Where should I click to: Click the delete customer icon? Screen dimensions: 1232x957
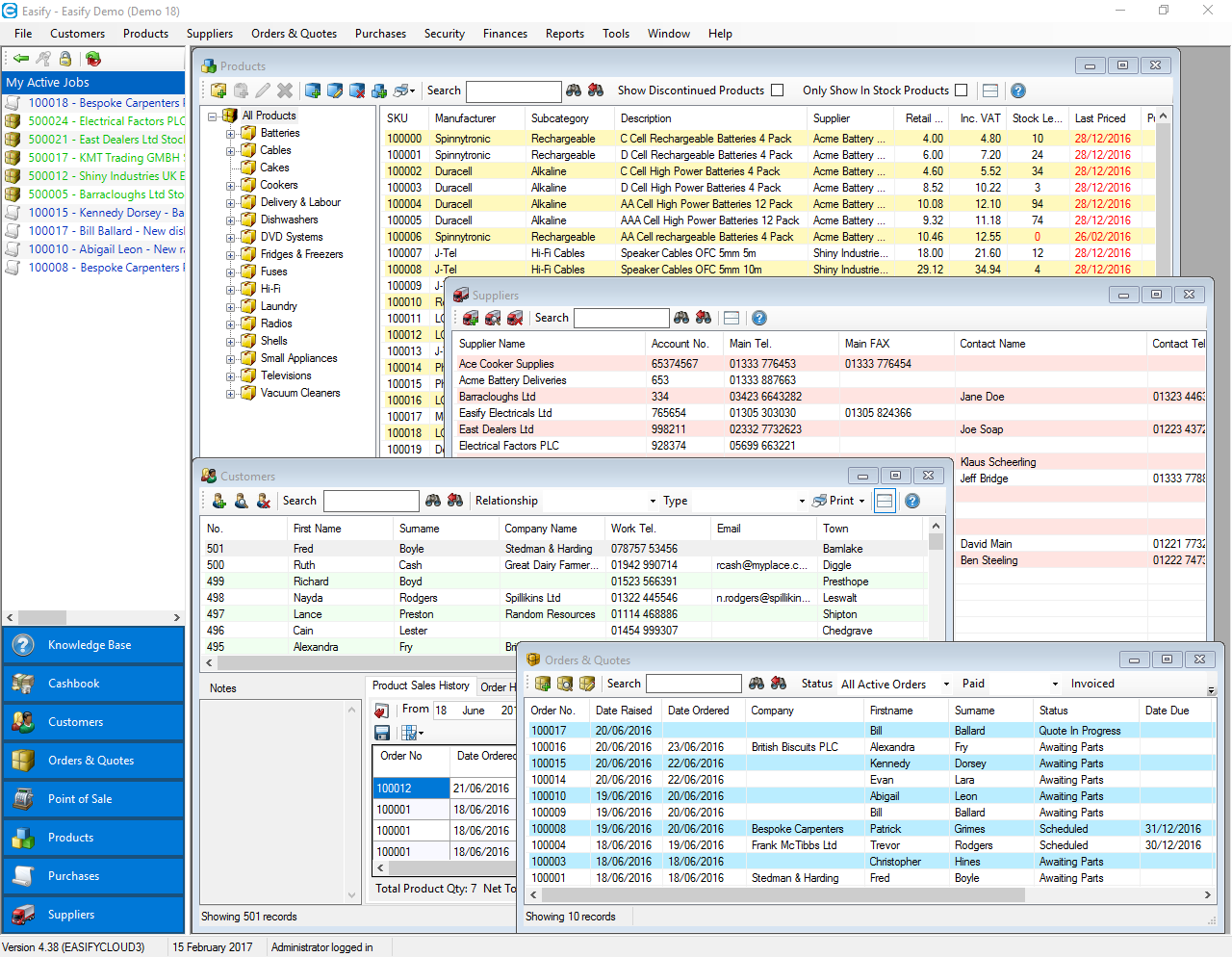(x=263, y=501)
